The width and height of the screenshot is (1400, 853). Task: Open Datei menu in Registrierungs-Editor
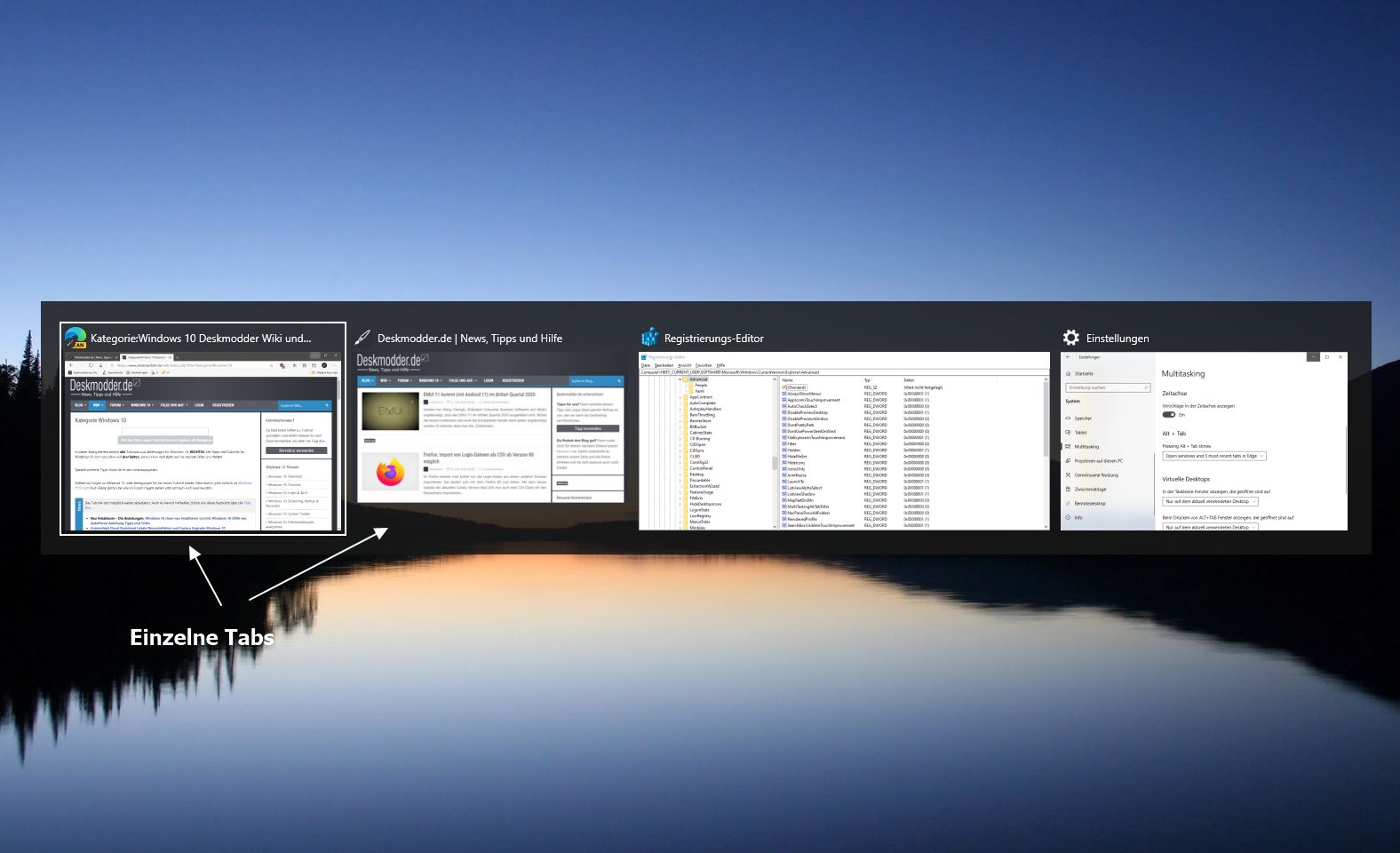(x=646, y=365)
